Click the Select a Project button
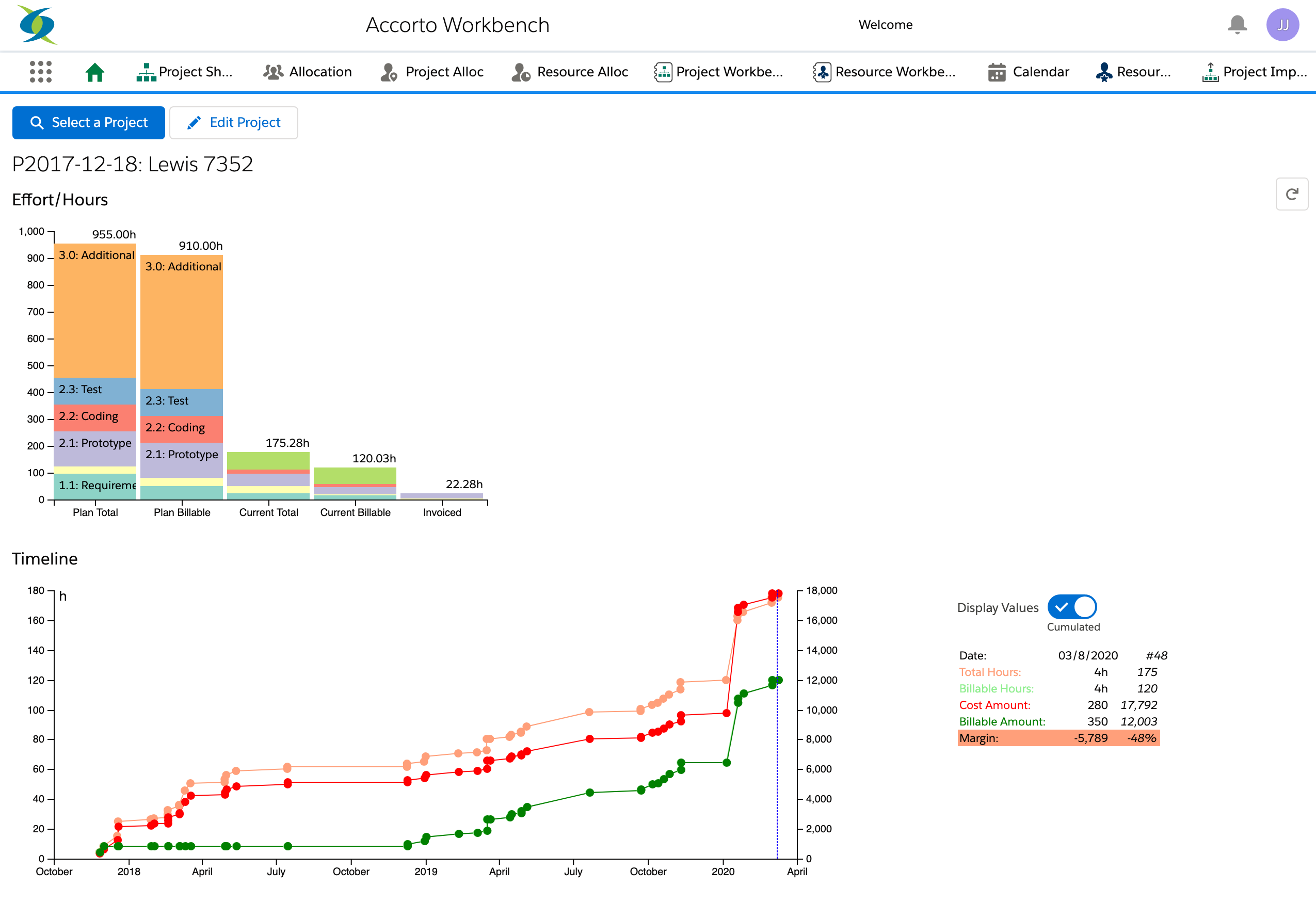 (x=88, y=122)
